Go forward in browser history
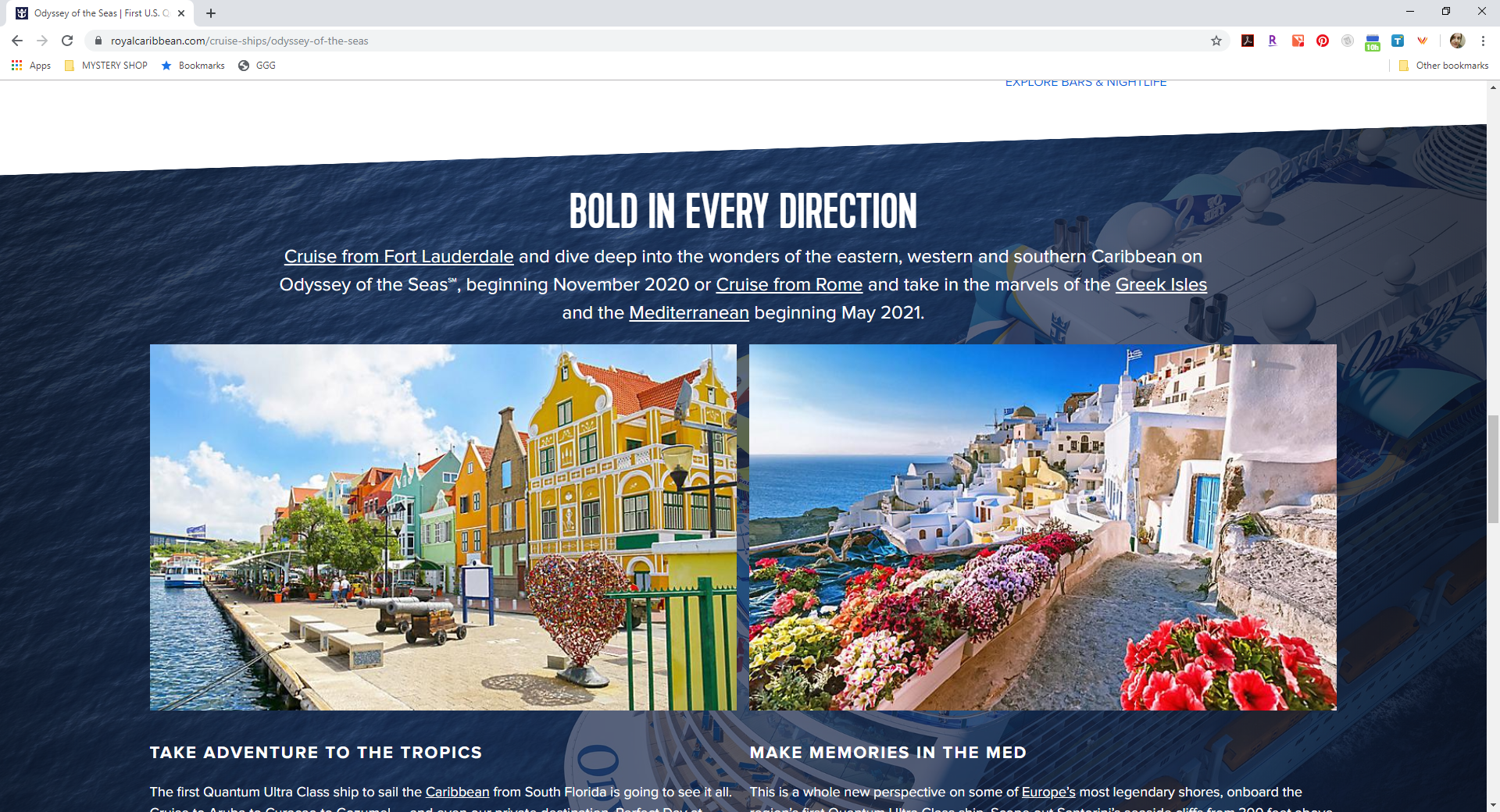The image size is (1500, 812). click(x=42, y=41)
